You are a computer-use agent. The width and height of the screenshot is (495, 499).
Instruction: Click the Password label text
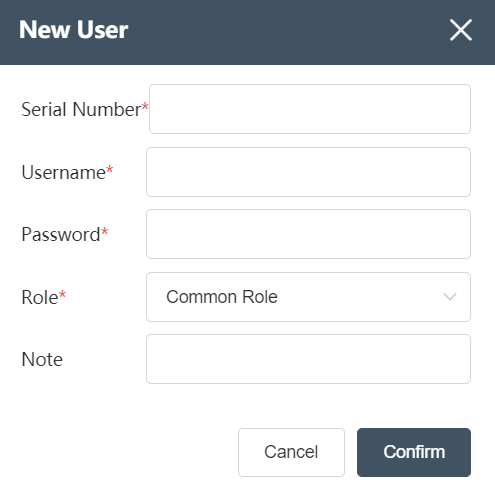coord(61,234)
